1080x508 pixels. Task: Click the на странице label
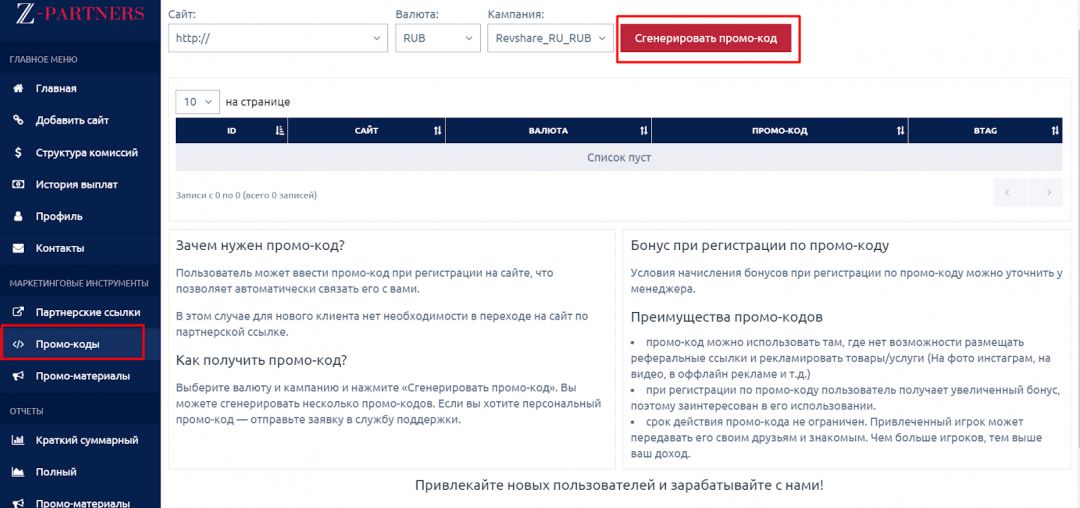click(258, 102)
